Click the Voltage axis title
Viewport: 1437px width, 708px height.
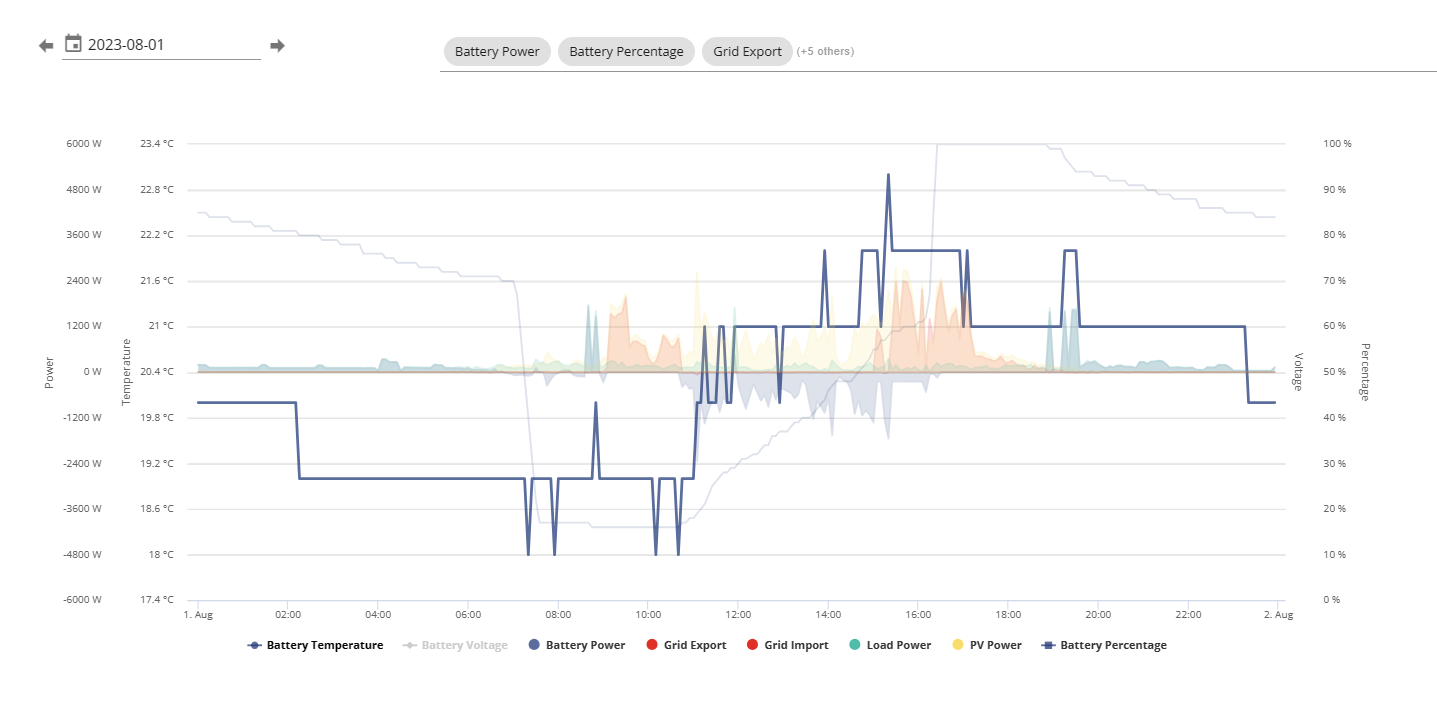(x=1299, y=372)
